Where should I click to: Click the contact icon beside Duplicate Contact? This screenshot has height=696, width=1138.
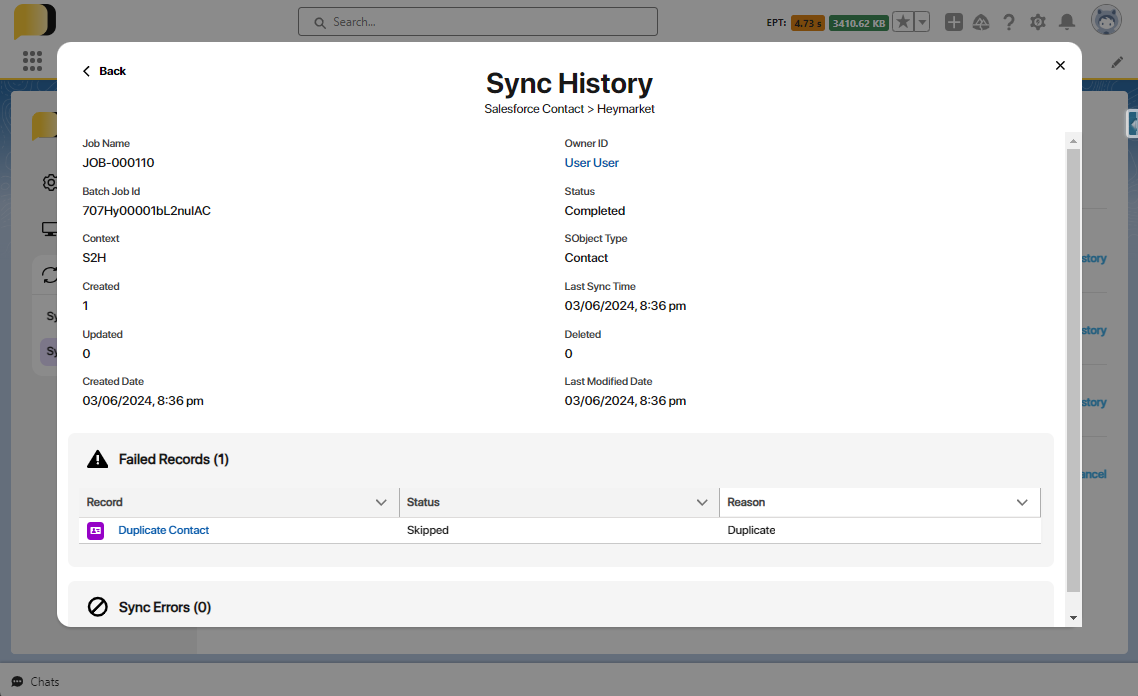pyautogui.click(x=96, y=531)
